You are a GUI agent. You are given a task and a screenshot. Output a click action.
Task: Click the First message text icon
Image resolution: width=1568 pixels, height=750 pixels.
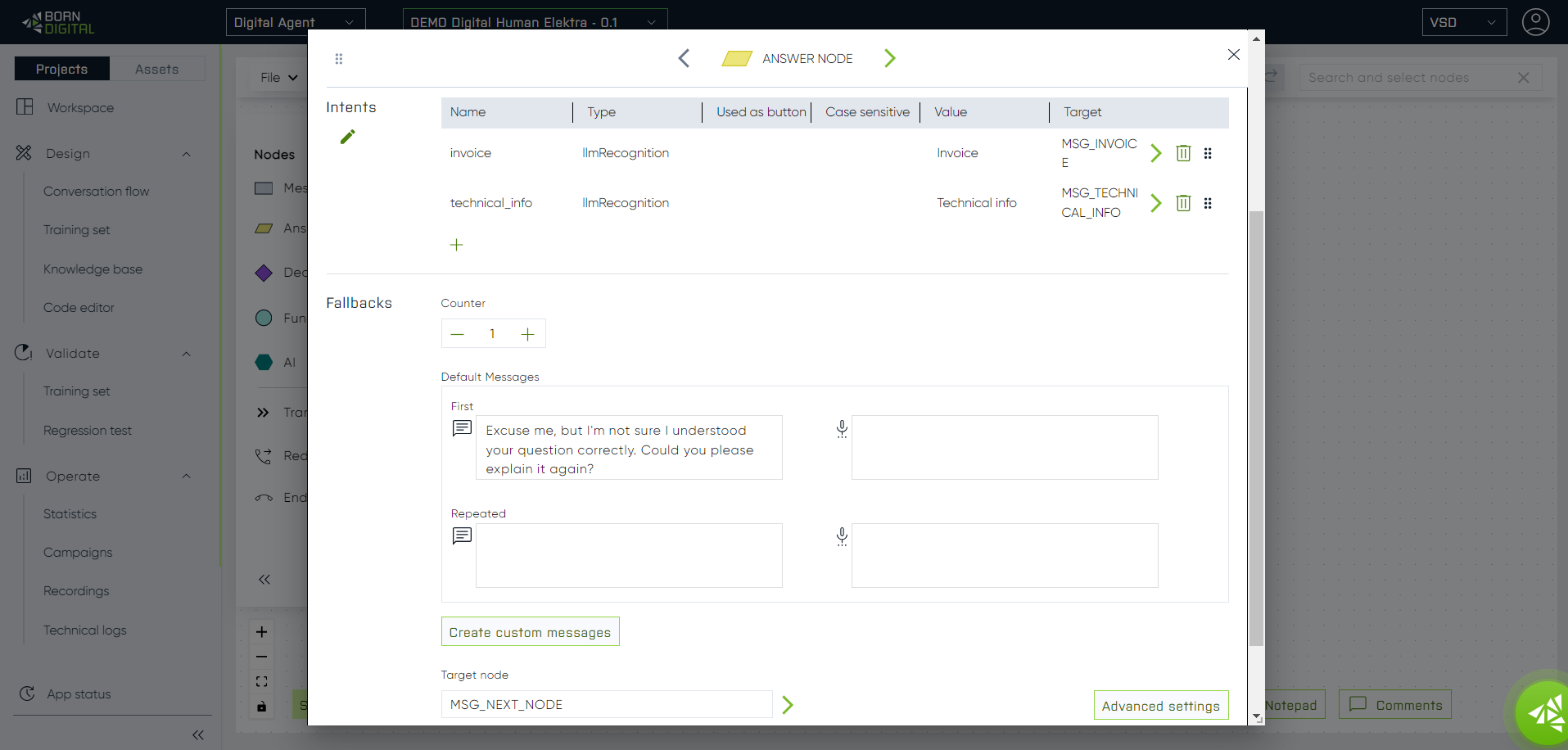click(x=462, y=428)
